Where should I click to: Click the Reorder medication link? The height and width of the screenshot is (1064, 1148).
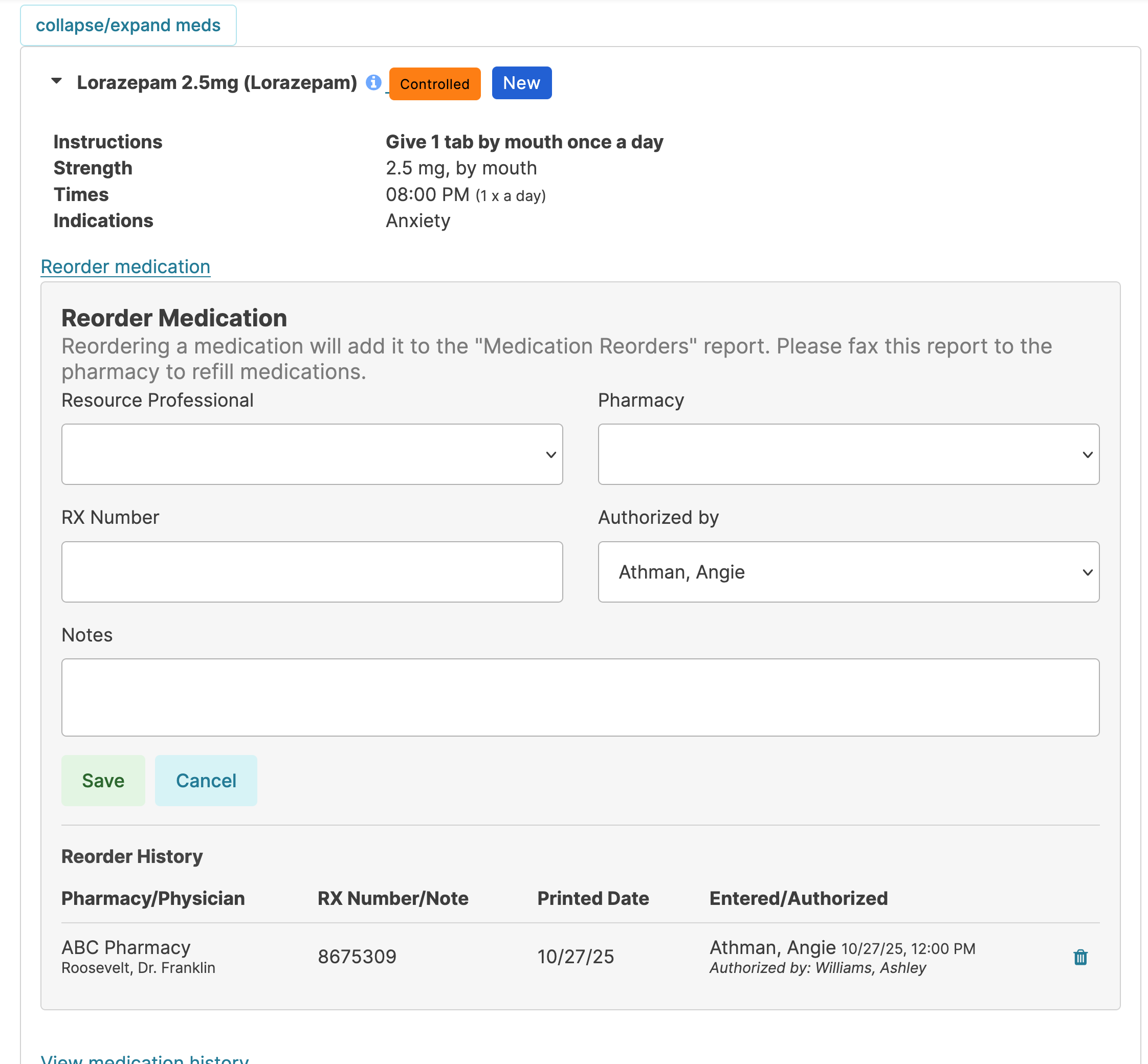125,267
